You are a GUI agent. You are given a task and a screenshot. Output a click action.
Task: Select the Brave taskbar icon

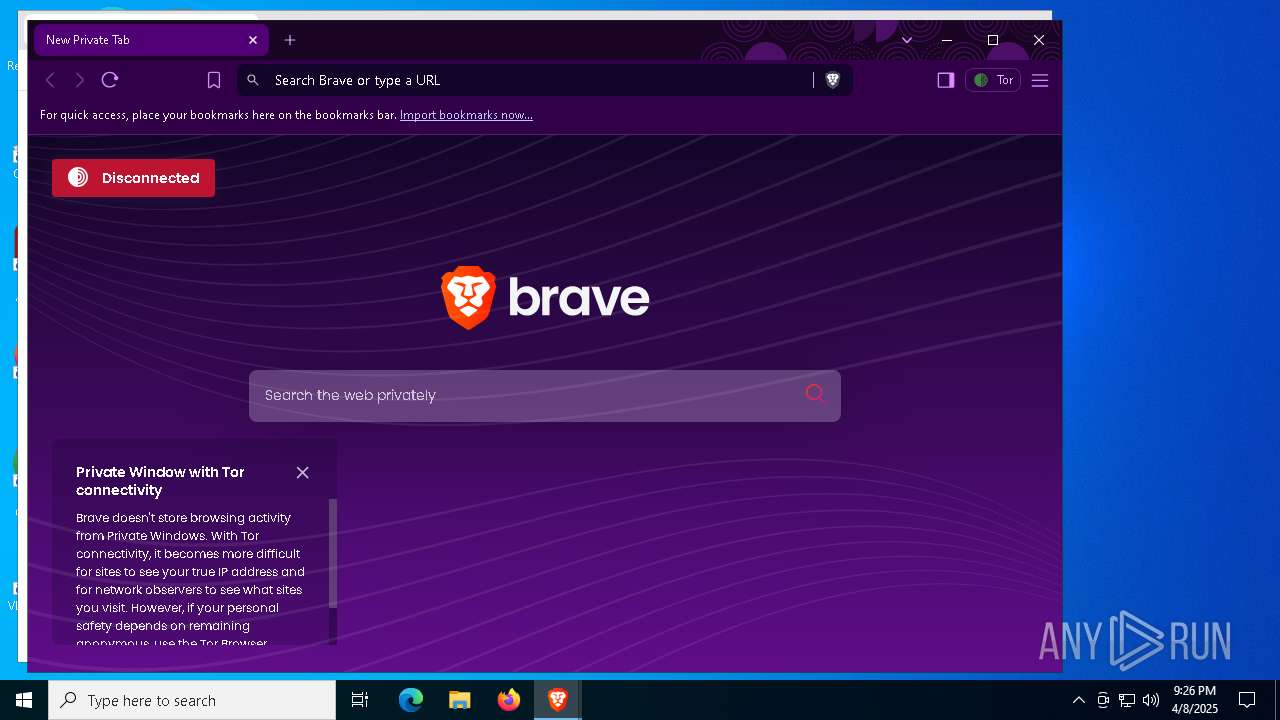(558, 700)
